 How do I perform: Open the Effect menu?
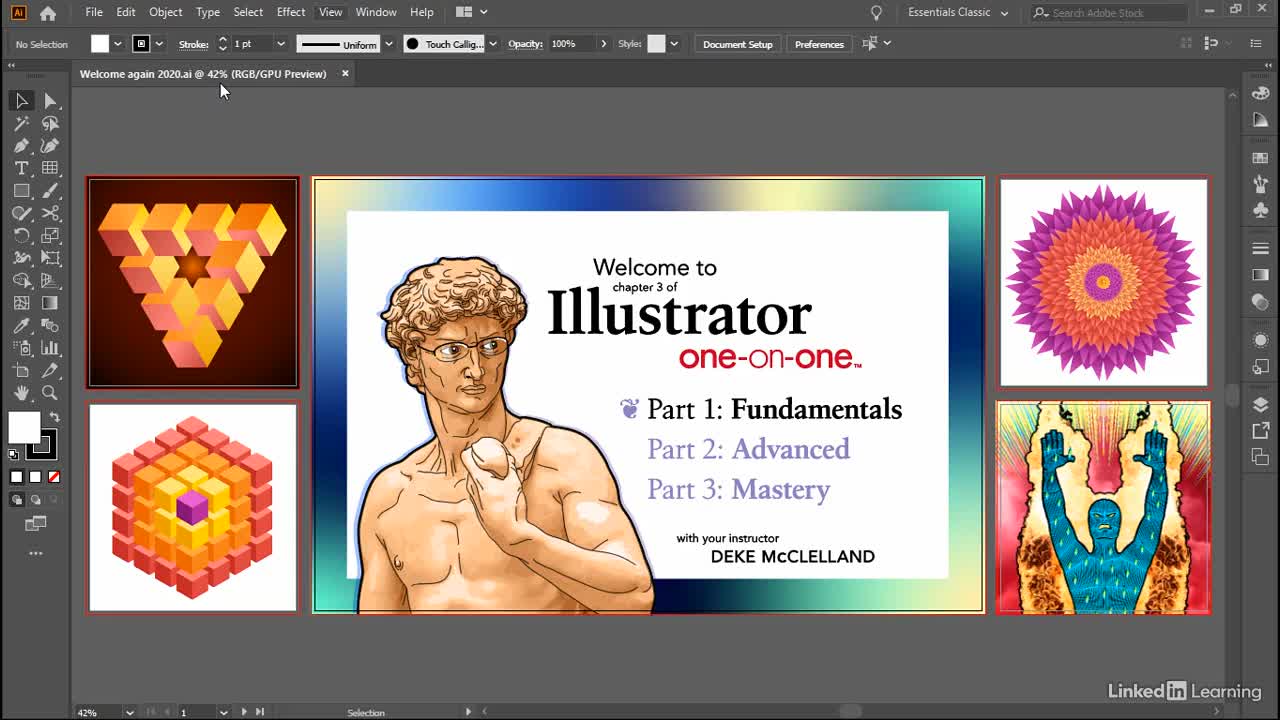click(x=291, y=12)
